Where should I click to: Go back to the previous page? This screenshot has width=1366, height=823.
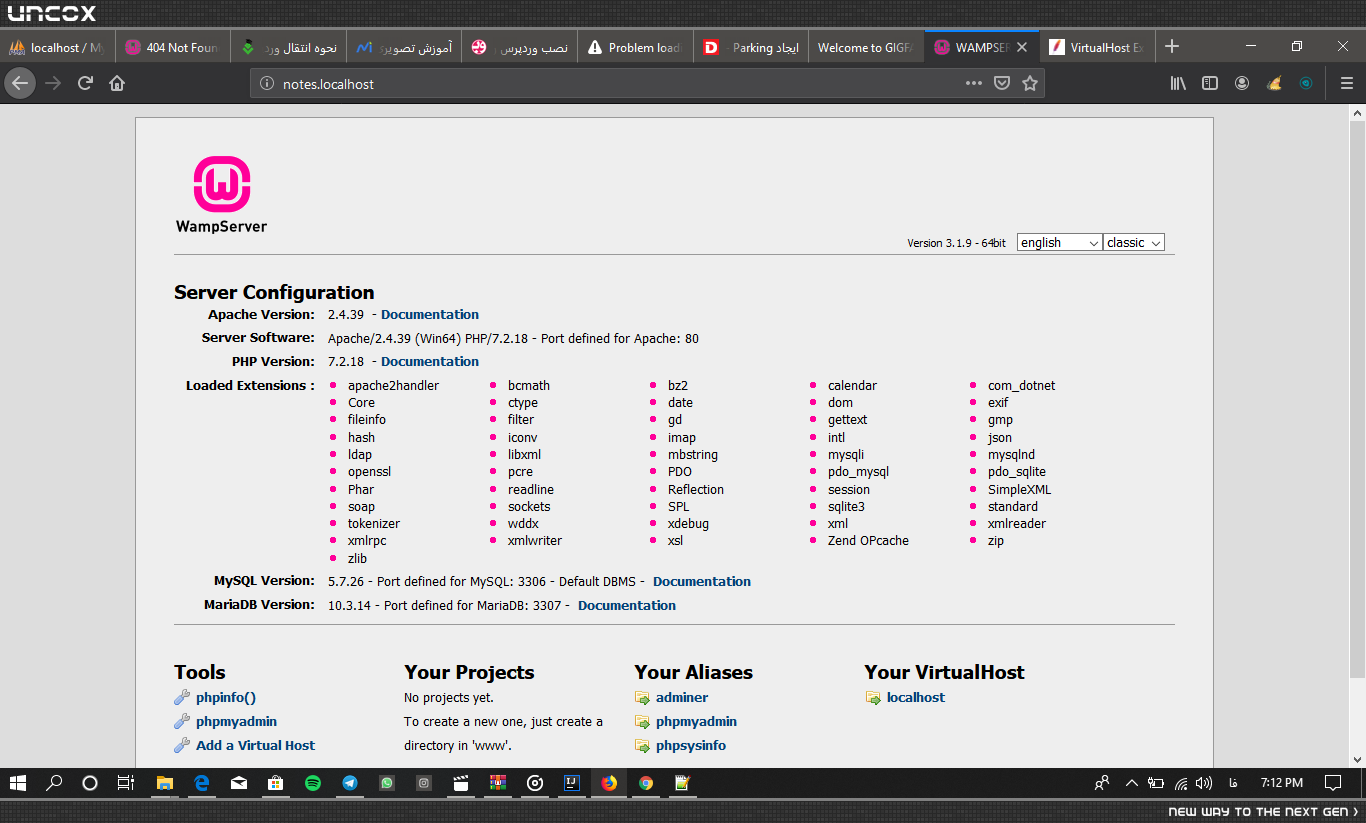coord(20,83)
